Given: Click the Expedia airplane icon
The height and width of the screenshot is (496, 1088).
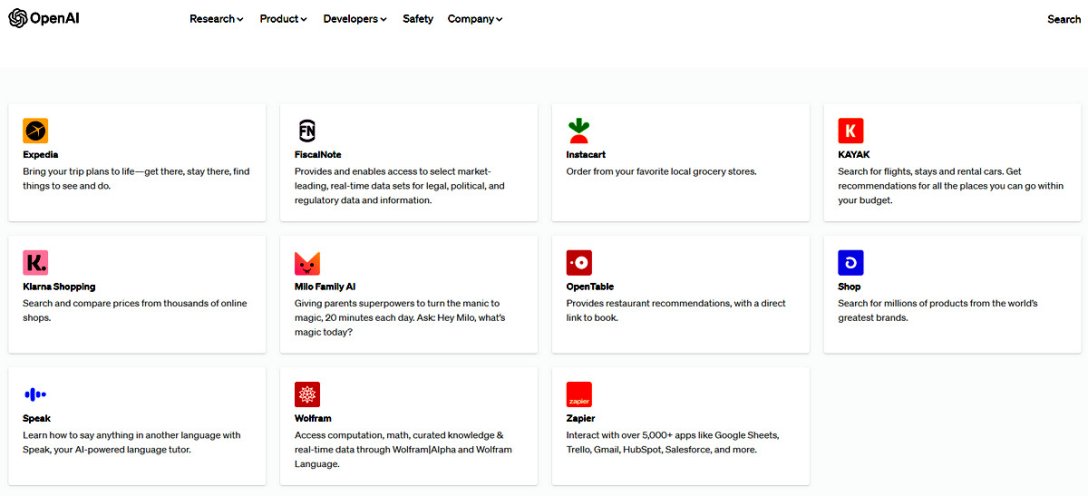Looking at the screenshot, I should 35,131.
